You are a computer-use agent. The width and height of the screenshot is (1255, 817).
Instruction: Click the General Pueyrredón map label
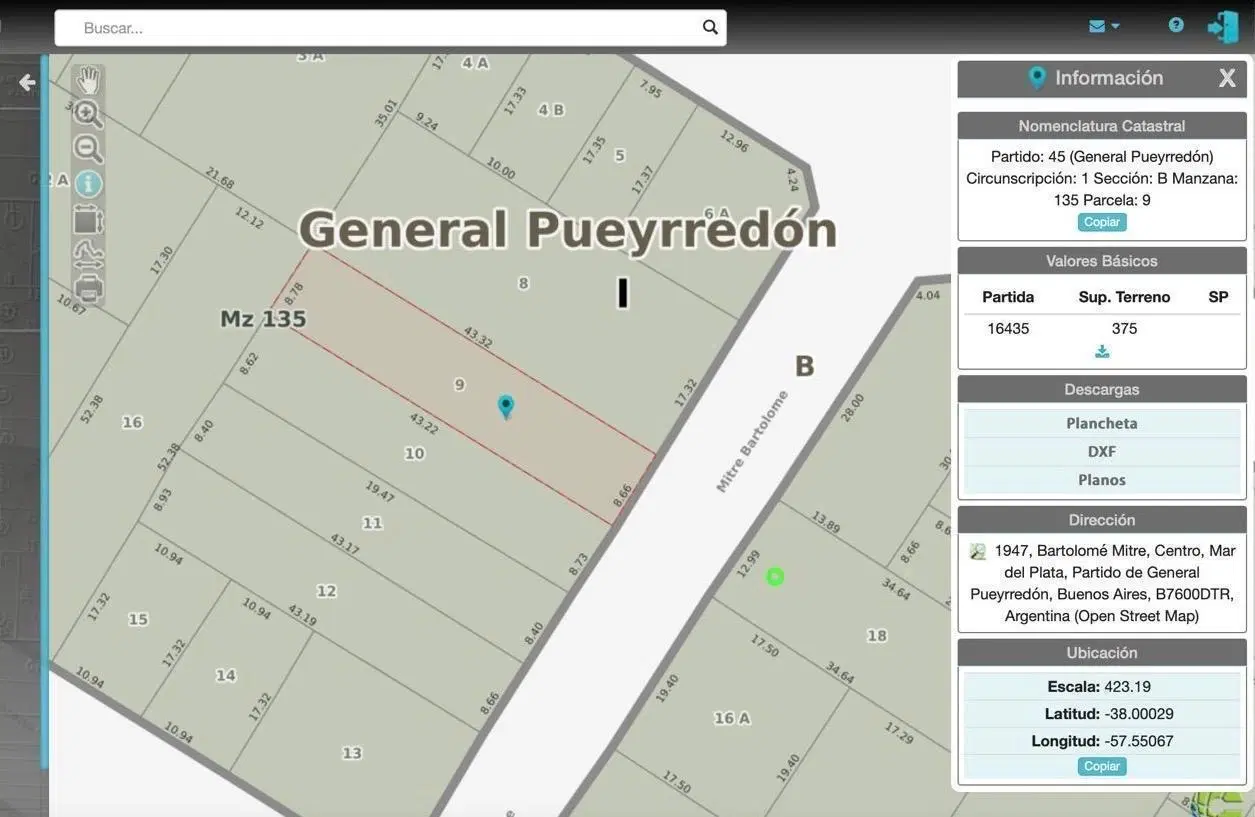coord(568,230)
